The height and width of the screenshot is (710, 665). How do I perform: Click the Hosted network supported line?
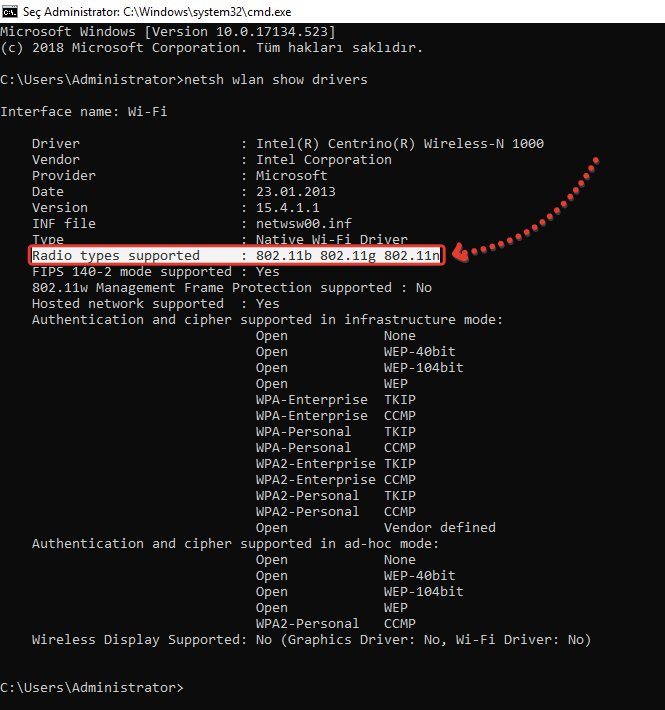(155, 304)
